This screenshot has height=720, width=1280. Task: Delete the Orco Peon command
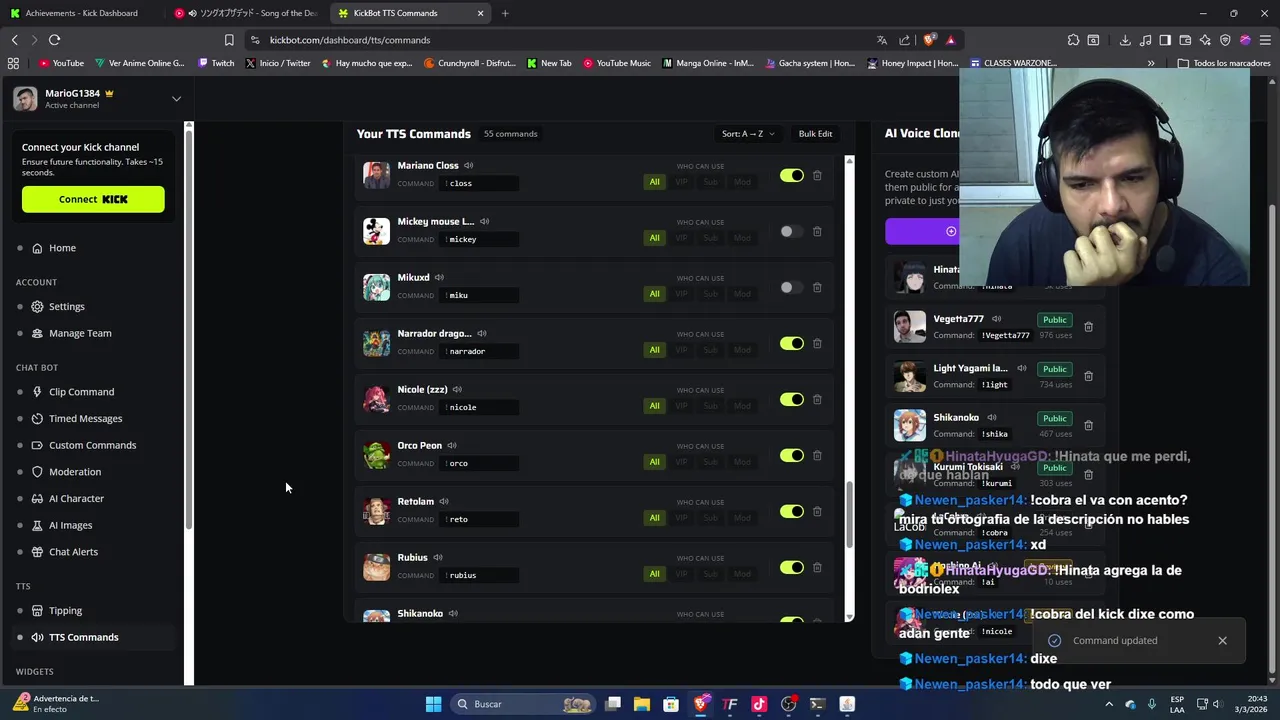coord(817,455)
